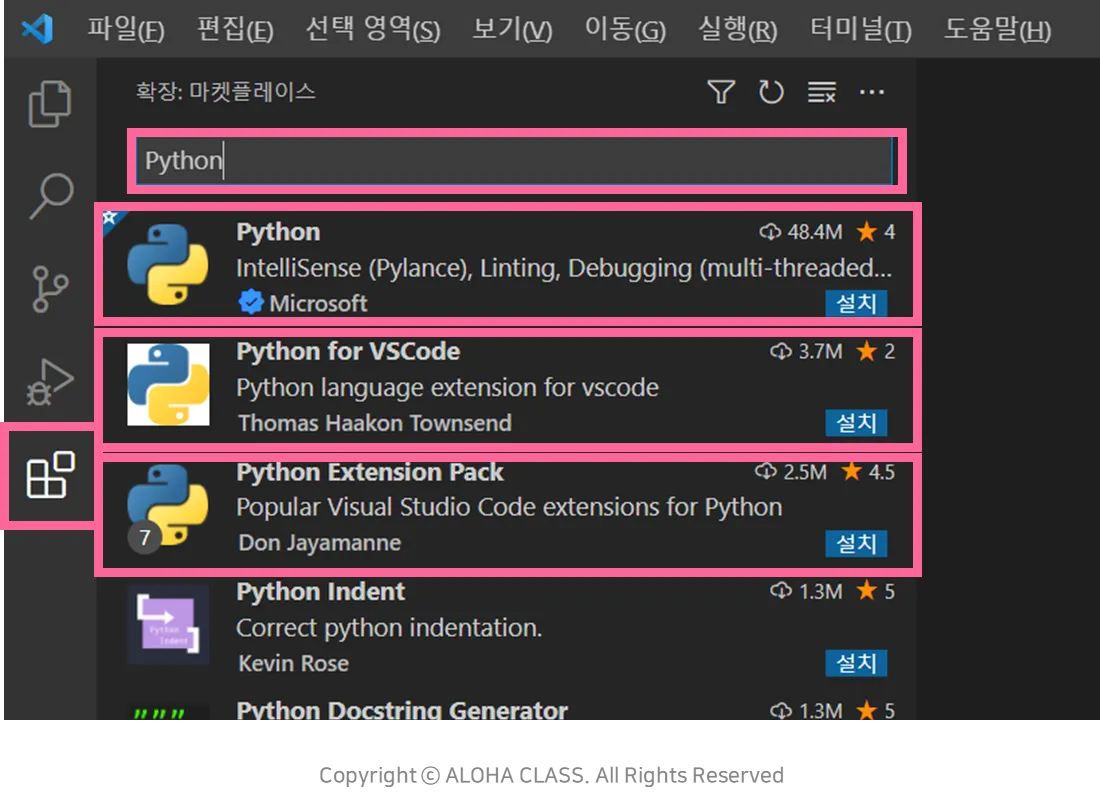1100x800 pixels.
Task: Click the download count icon for Python
Action: point(770,232)
